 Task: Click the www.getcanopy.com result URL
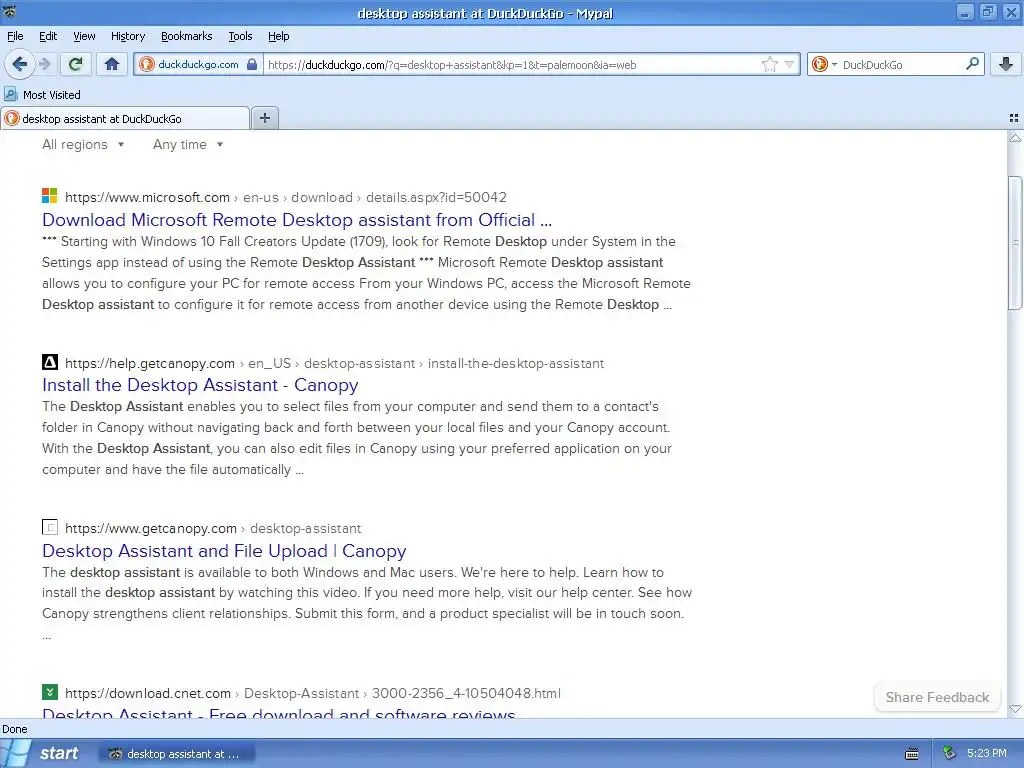click(x=213, y=528)
